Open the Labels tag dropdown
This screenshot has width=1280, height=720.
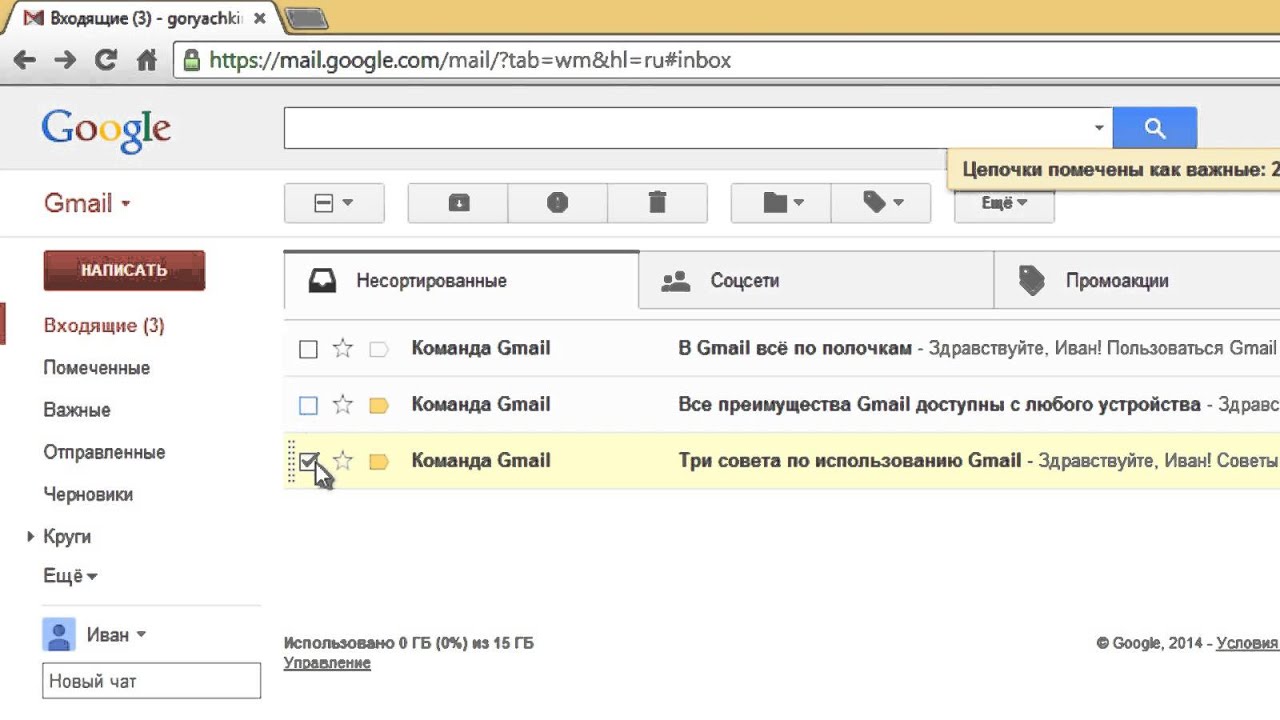[x=881, y=203]
